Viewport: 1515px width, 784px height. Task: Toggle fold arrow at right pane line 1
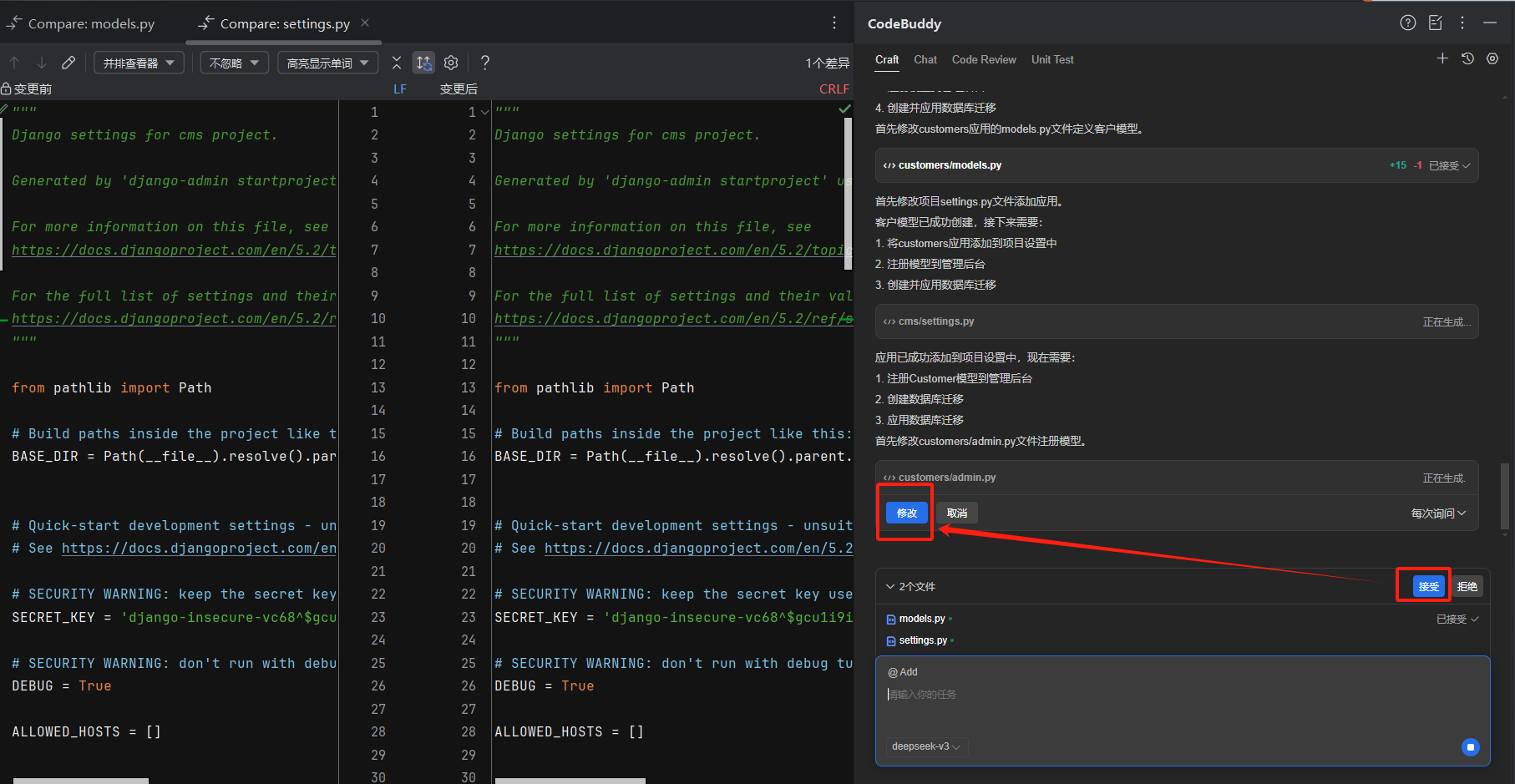coord(484,112)
